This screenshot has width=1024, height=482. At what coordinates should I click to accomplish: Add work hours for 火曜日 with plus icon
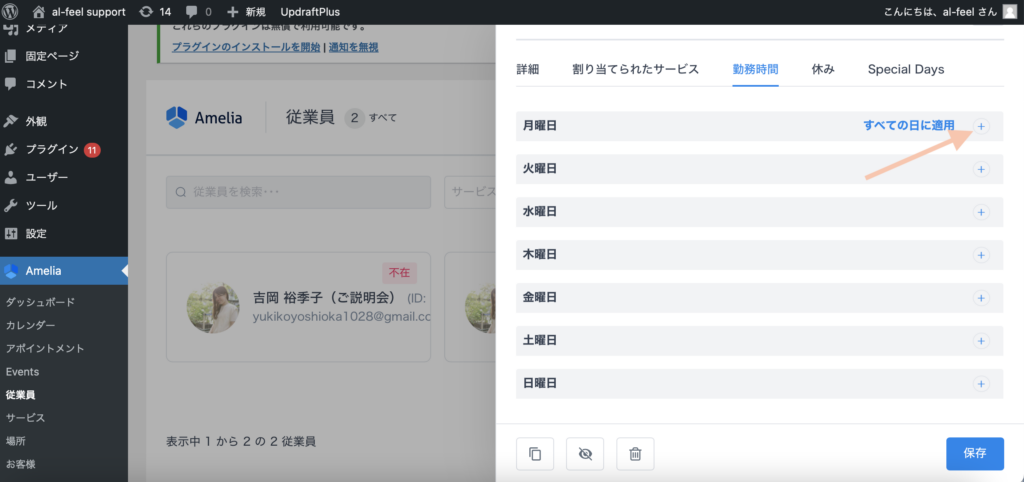coord(980,169)
